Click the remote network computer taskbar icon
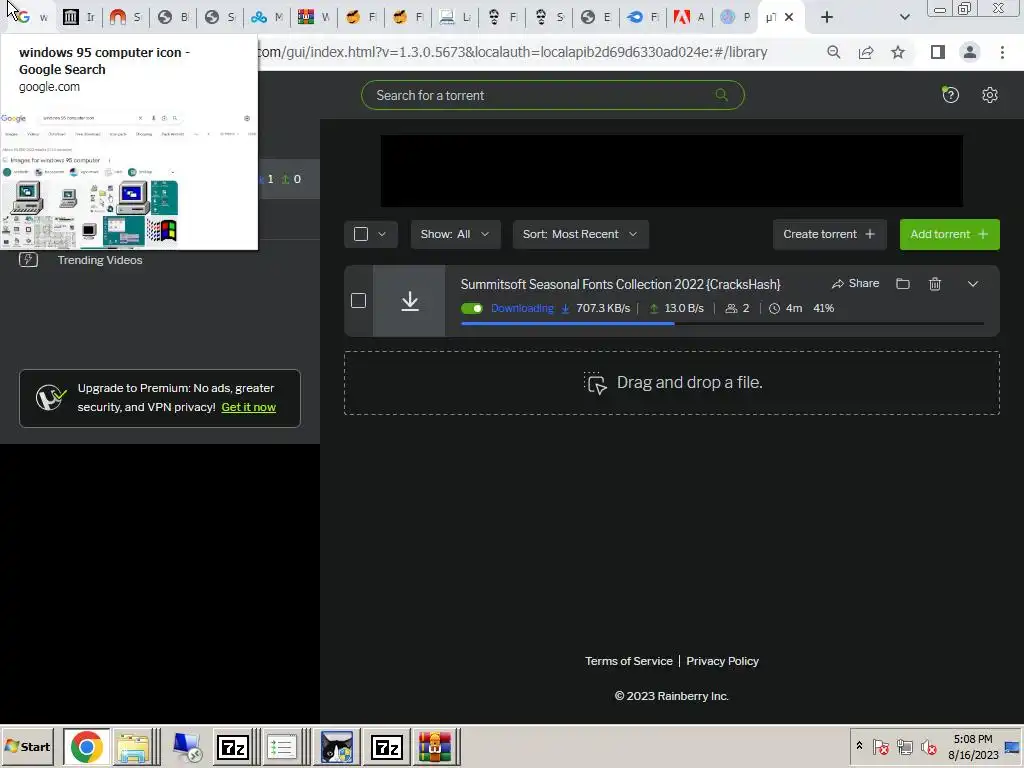The image size is (1024, 768). (x=187, y=747)
